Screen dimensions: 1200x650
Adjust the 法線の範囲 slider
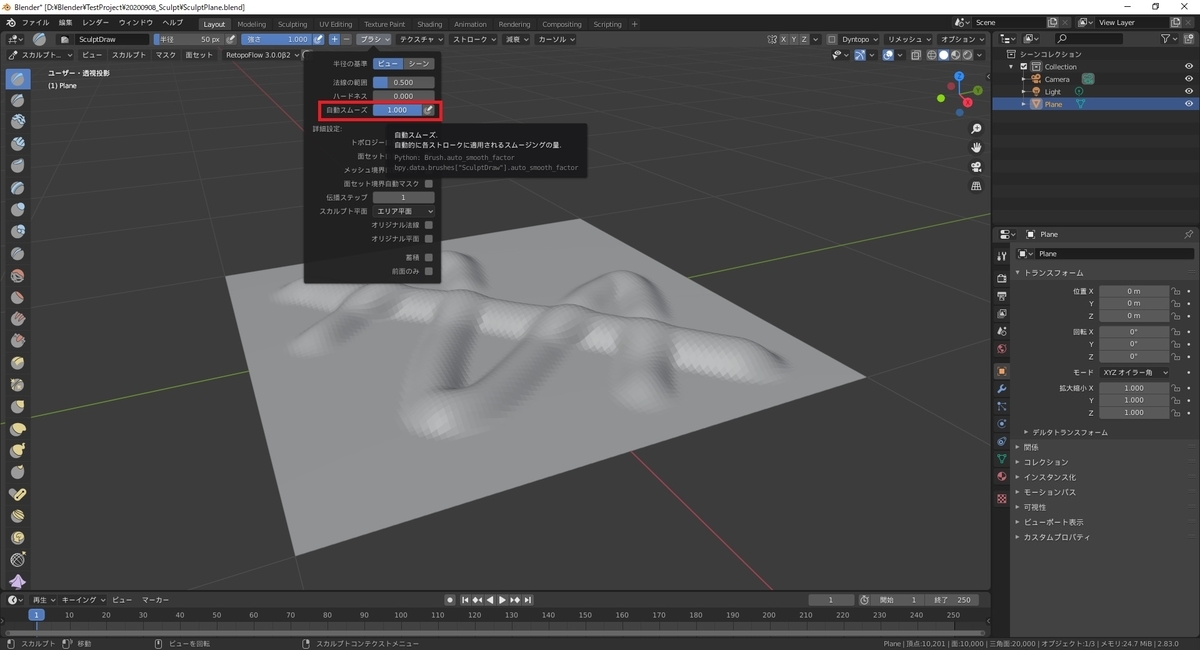[404, 82]
